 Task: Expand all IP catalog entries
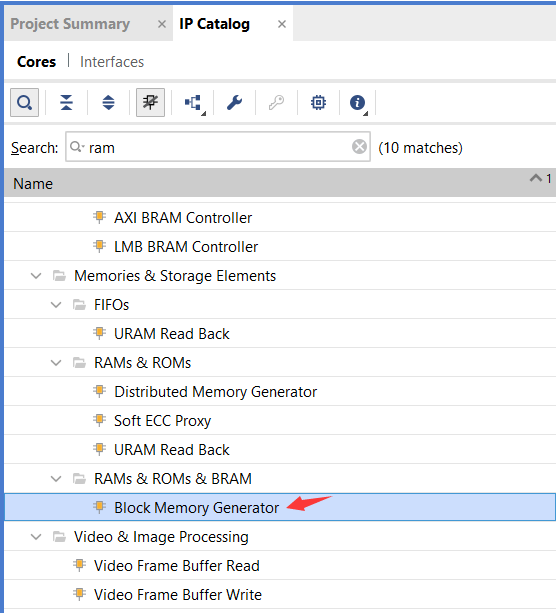tap(108, 103)
